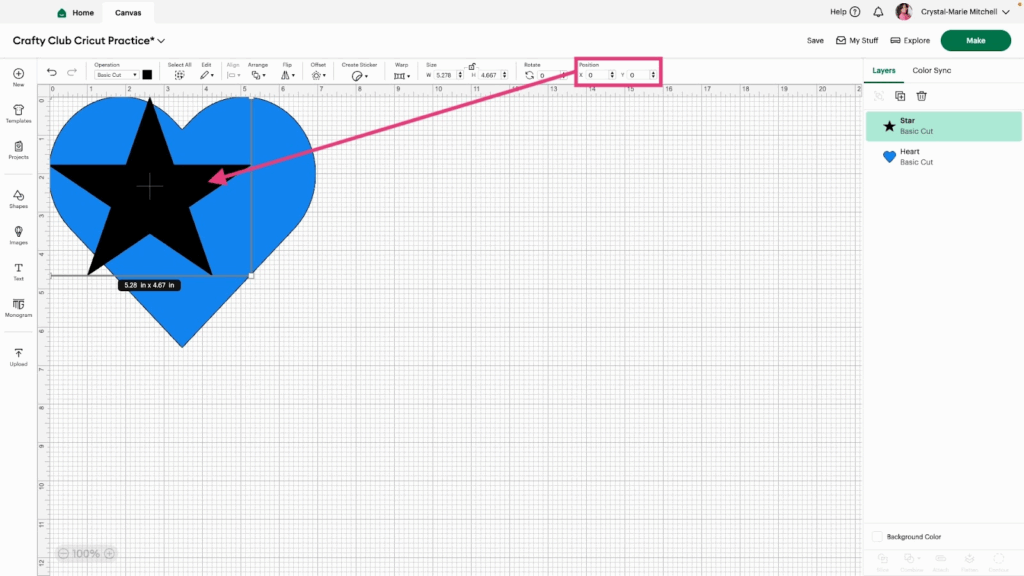Click the Attach tool
Screen dimensions: 1024x576
tap(940, 562)
